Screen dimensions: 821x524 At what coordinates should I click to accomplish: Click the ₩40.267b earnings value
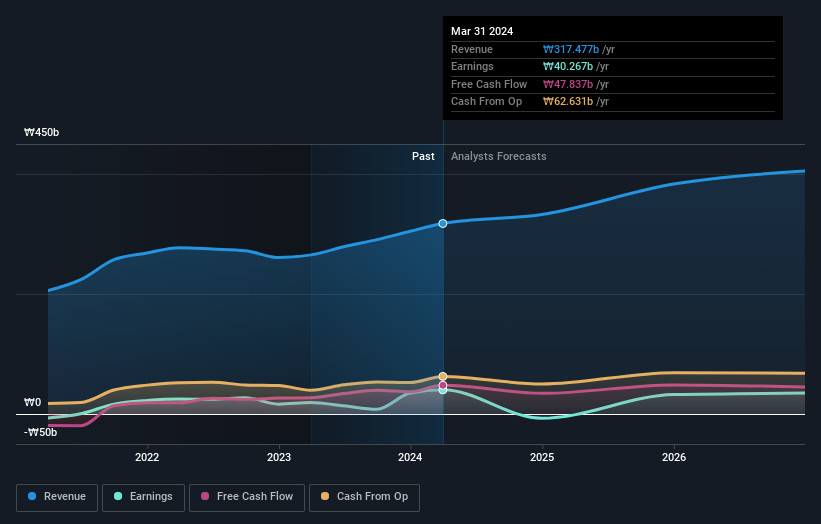click(x=568, y=66)
